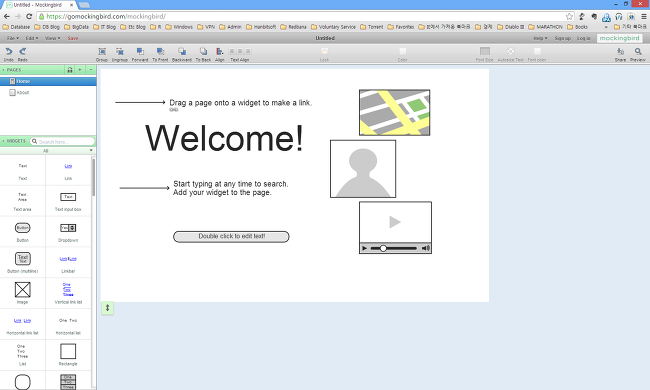This screenshot has height=390, width=650.
Task: Click the Sign up link
Action: click(x=563, y=38)
